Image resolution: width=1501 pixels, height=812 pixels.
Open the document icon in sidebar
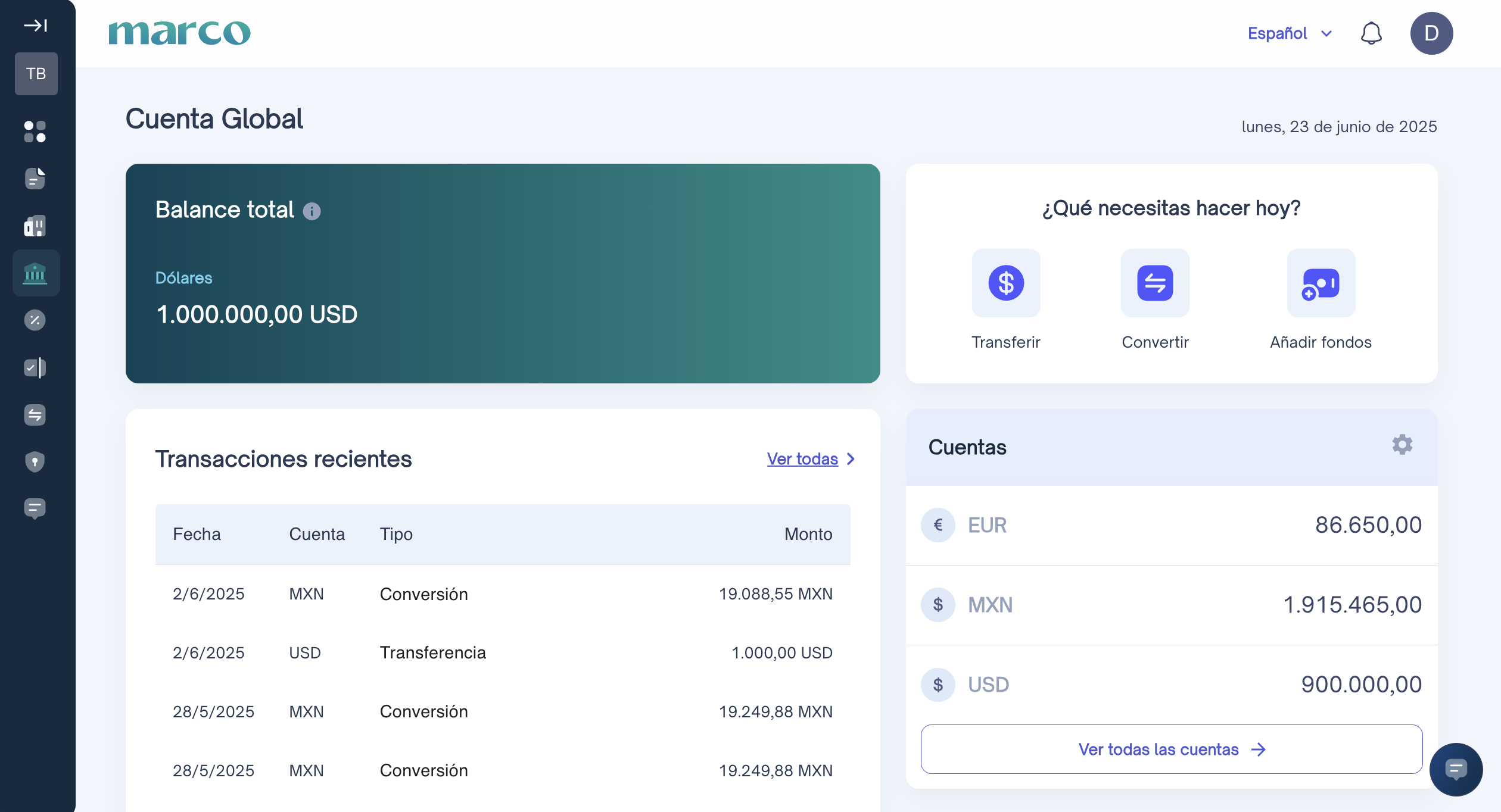pyautogui.click(x=35, y=179)
